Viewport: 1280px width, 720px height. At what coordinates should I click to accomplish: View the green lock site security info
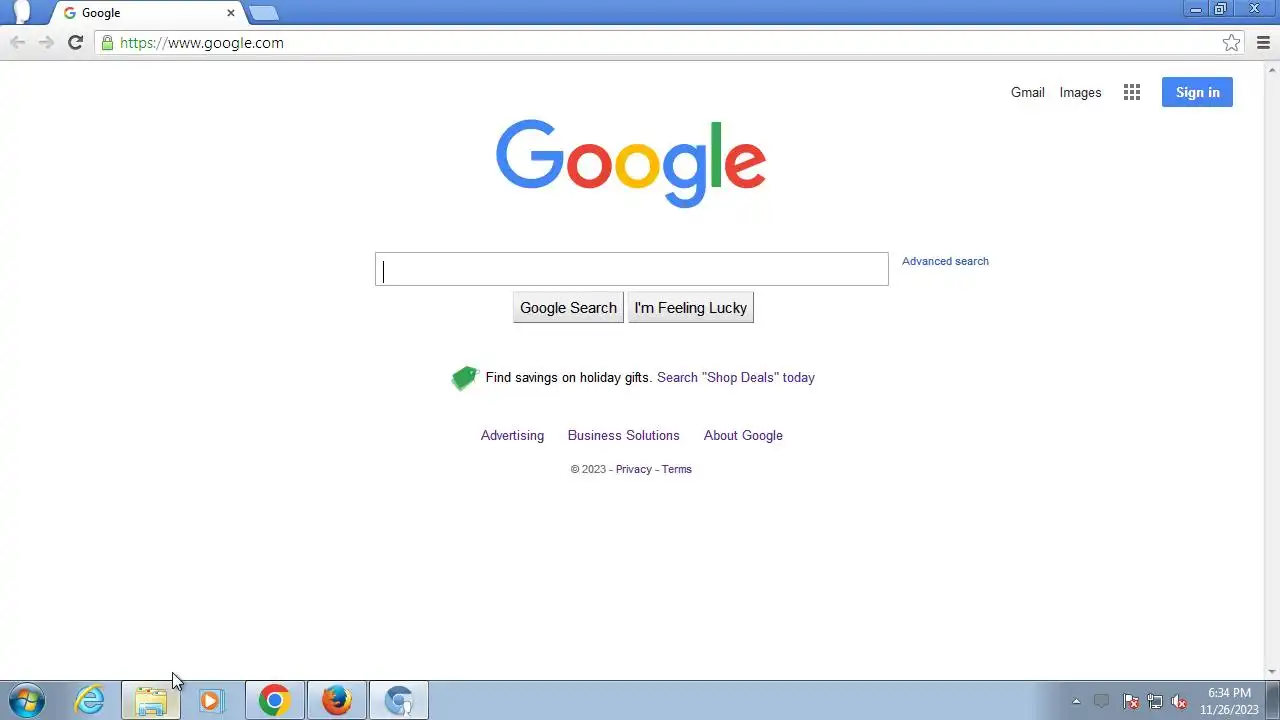107,42
